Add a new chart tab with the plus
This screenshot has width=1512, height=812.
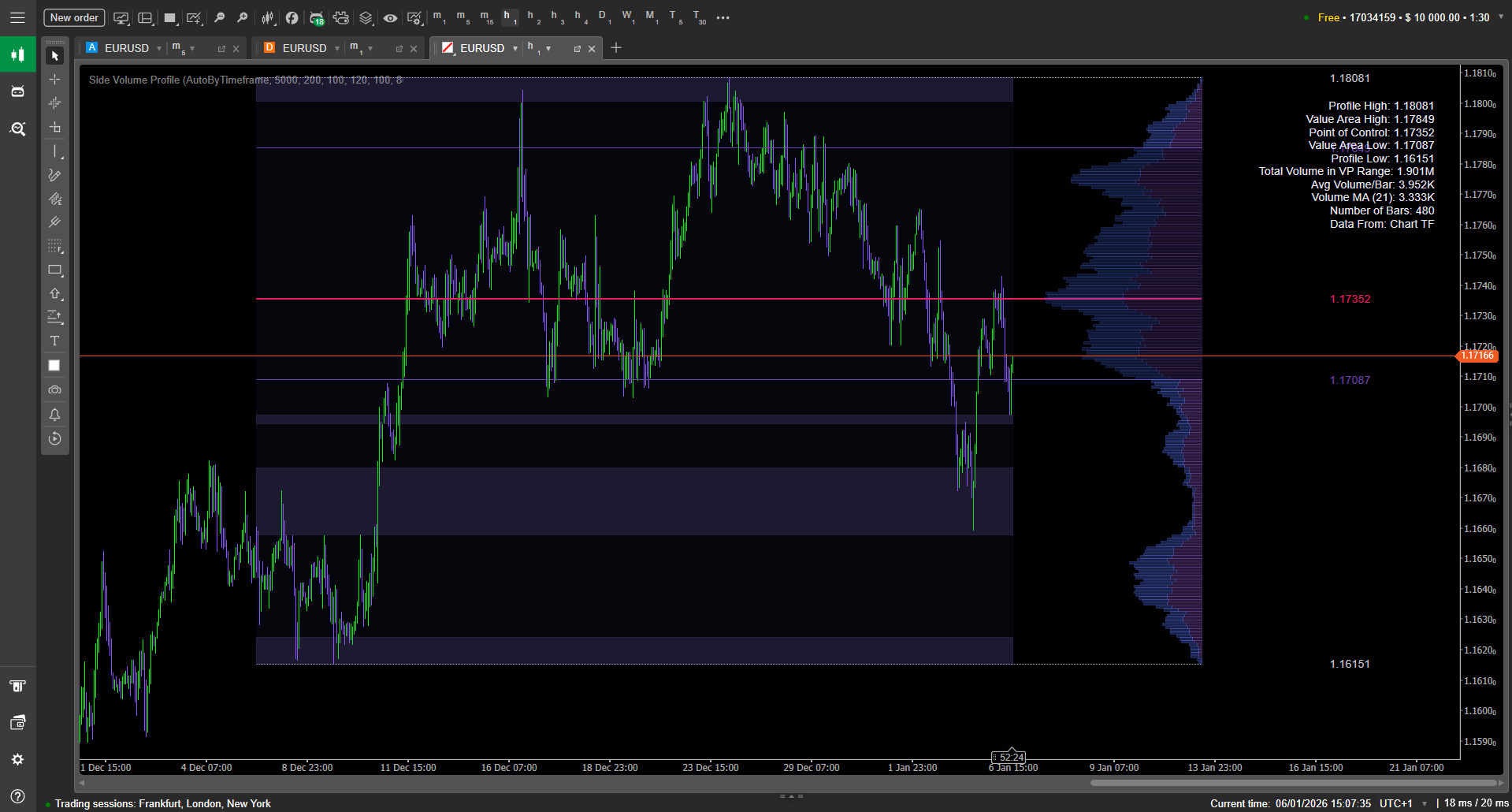pos(615,48)
